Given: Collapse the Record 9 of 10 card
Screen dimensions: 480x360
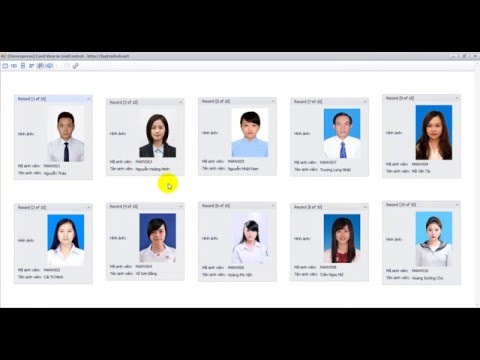Looking at the screenshot, I should 457,98.
